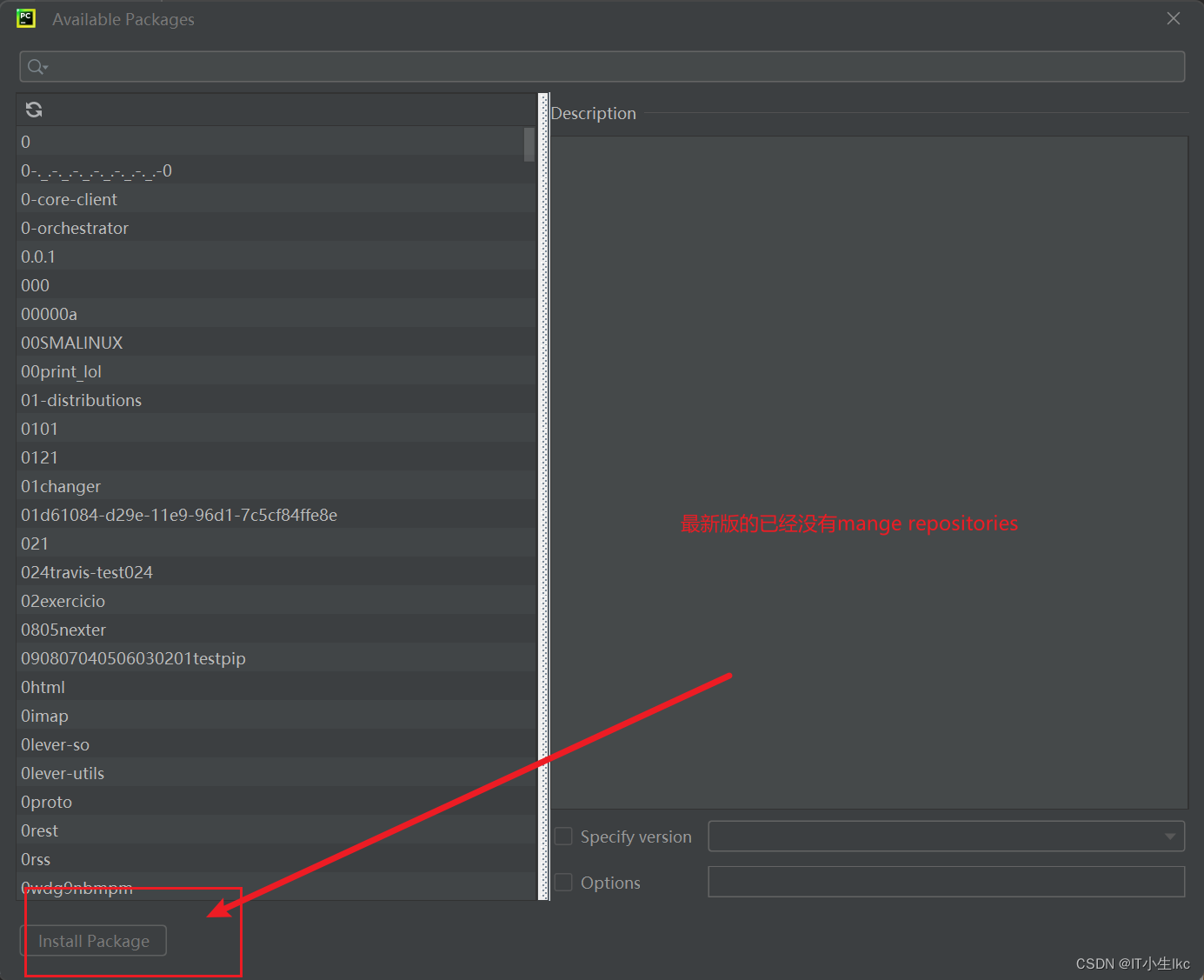1204x980 pixels.
Task: Select the 024travis-test024 package
Action: [x=87, y=572]
